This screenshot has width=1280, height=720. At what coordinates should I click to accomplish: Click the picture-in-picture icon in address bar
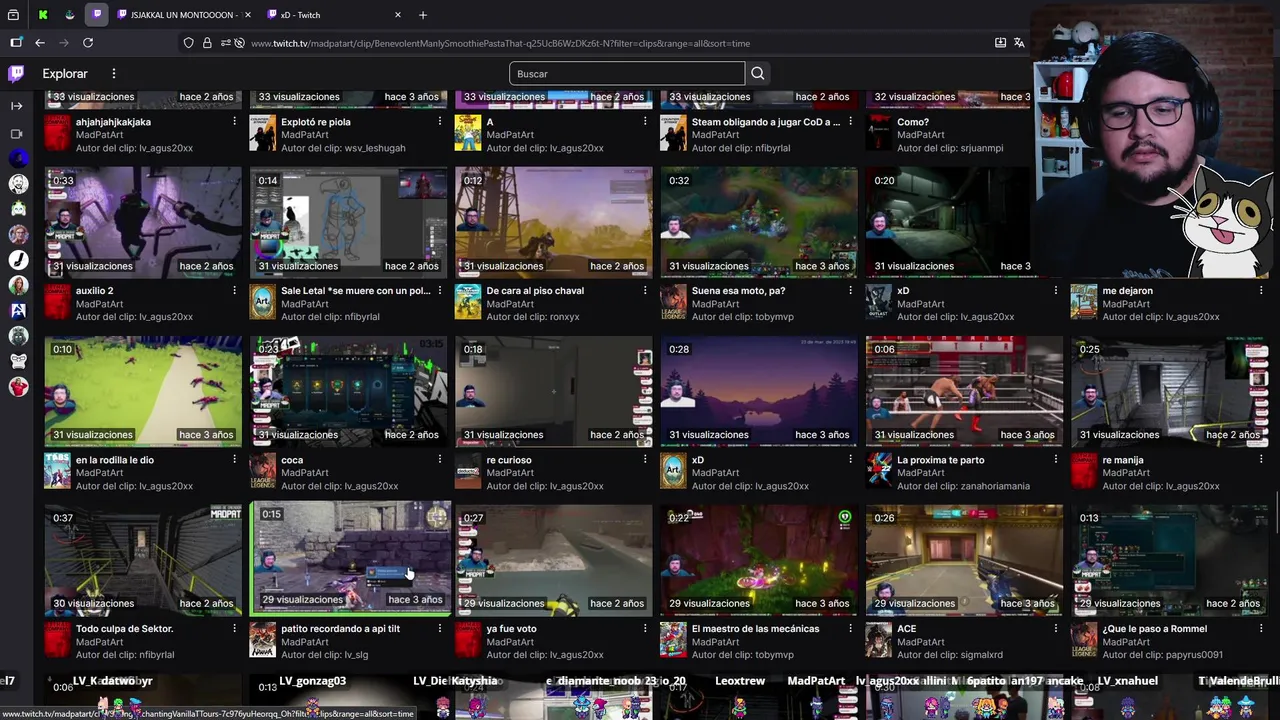(1000, 43)
